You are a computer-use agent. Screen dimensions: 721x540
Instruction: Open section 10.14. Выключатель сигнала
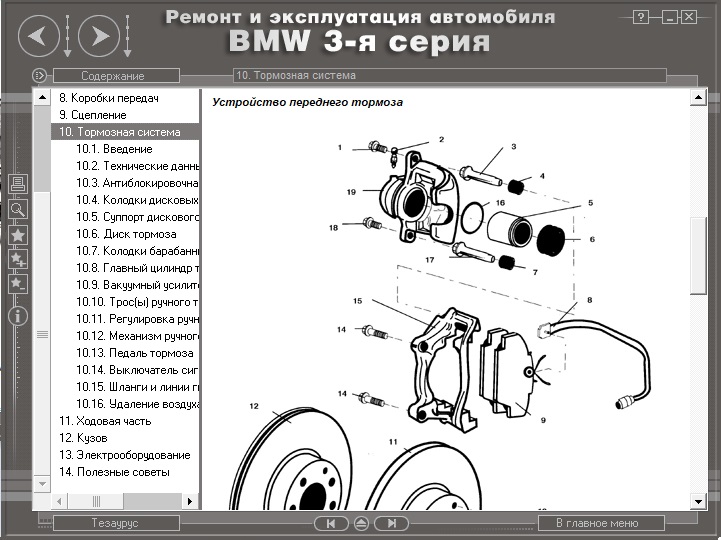(x=137, y=370)
